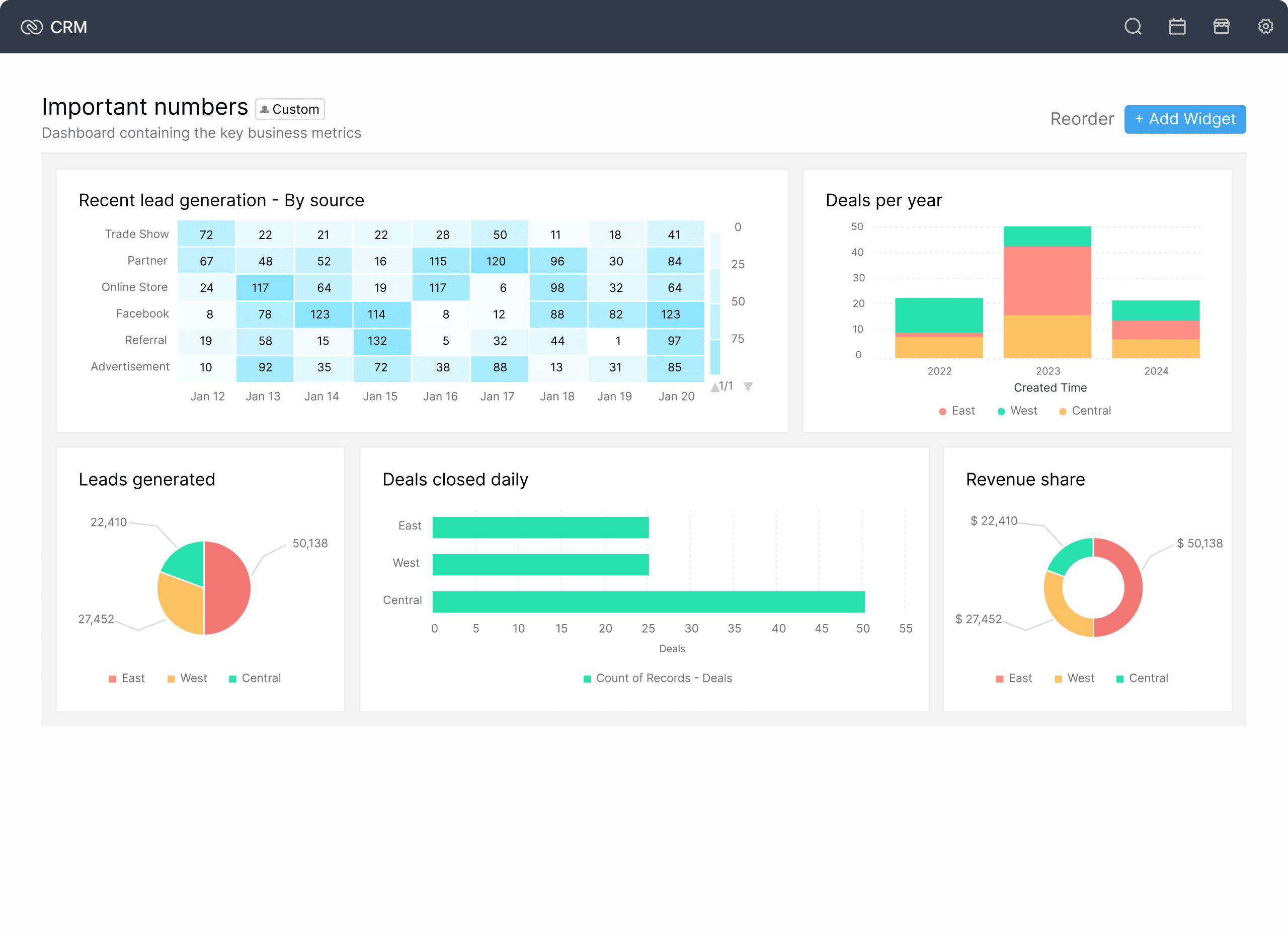1288x932 pixels.
Task: Click the Jan 16 column label
Action: pyautogui.click(x=440, y=397)
